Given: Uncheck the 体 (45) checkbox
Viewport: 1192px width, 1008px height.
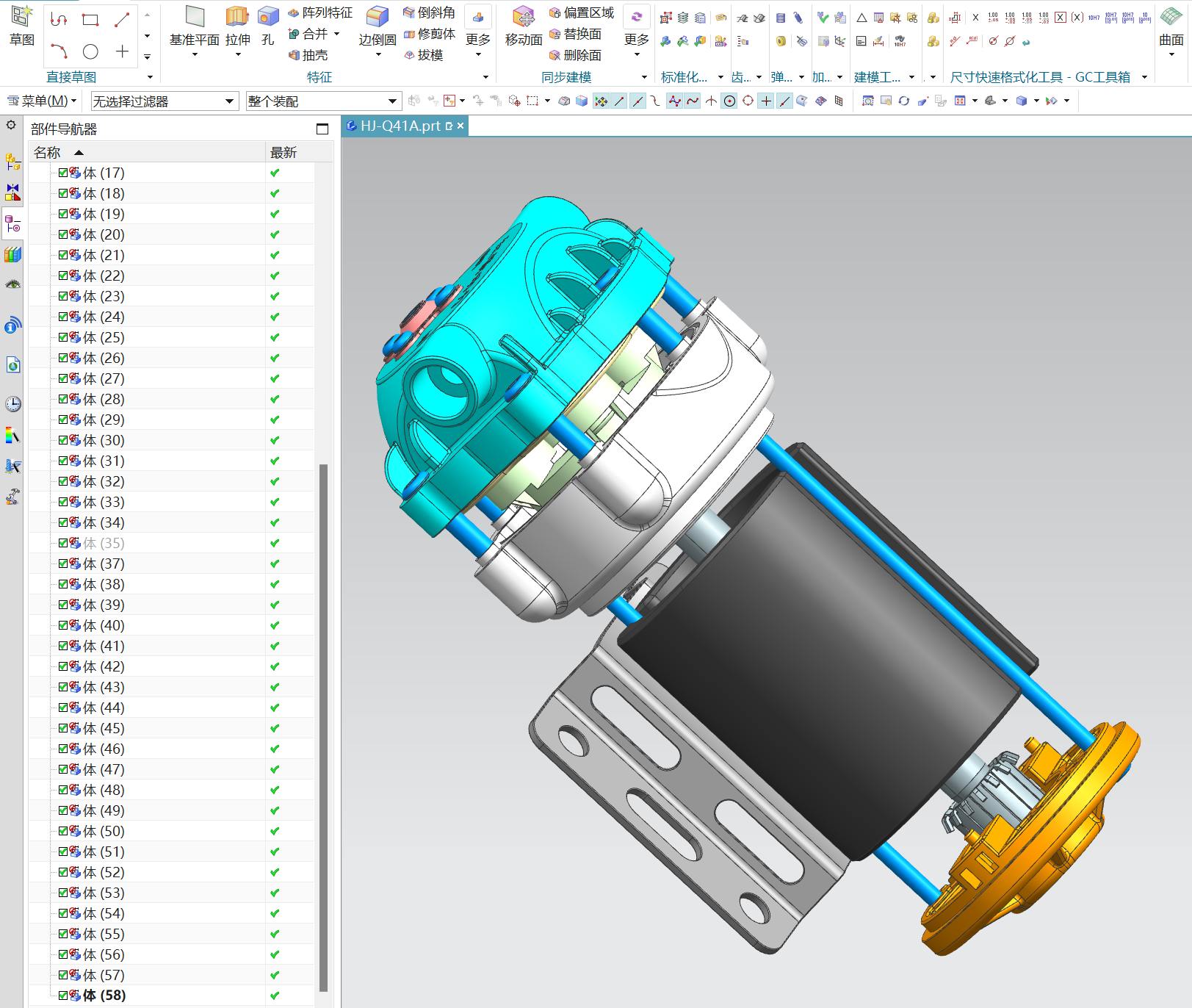Looking at the screenshot, I should [63, 728].
